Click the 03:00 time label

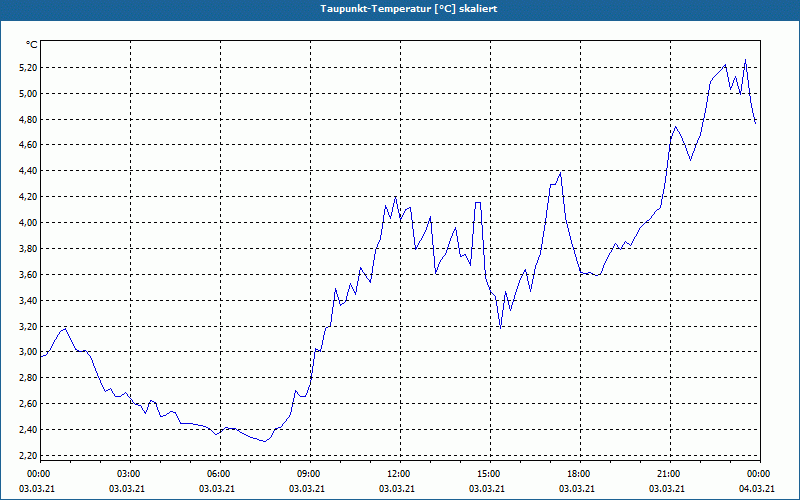pos(130,474)
